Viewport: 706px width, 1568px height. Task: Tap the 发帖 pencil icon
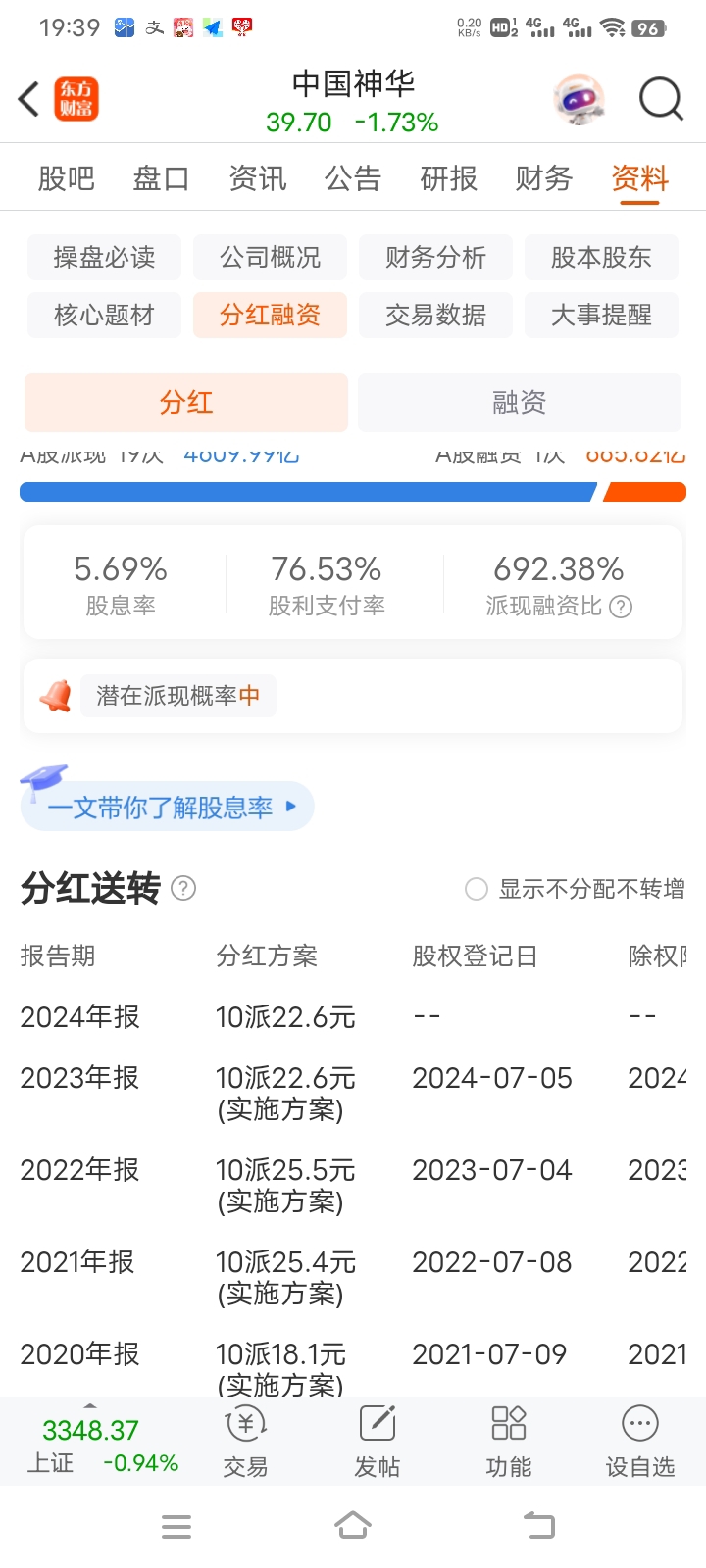(377, 1423)
